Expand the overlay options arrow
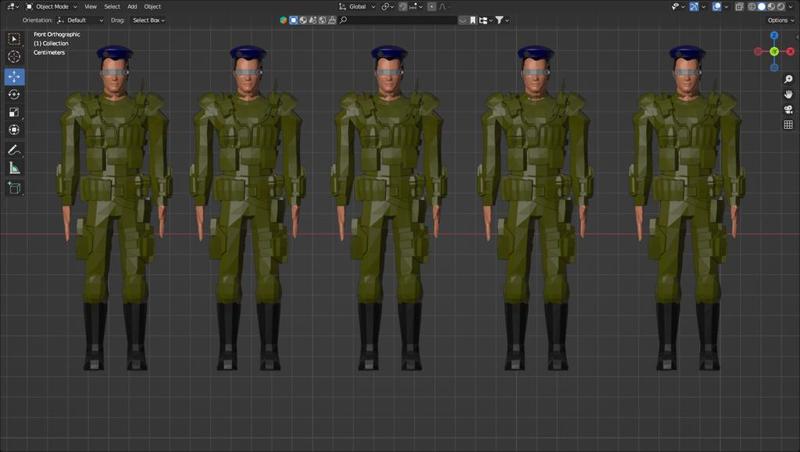800x452 pixels. click(x=726, y=7)
